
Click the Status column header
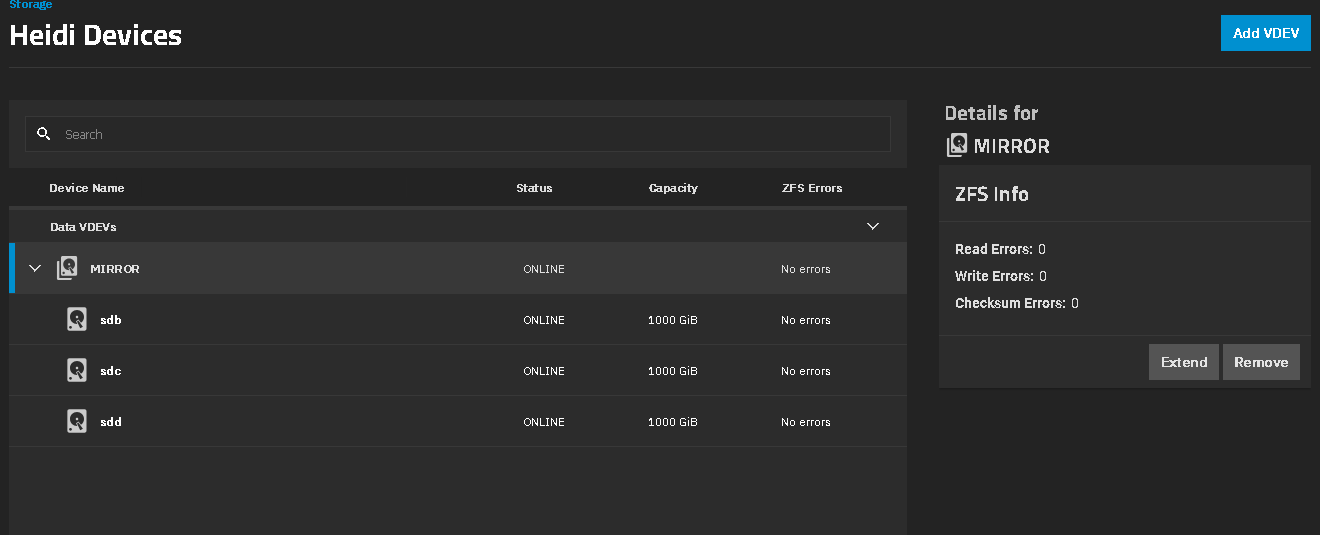pos(534,188)
